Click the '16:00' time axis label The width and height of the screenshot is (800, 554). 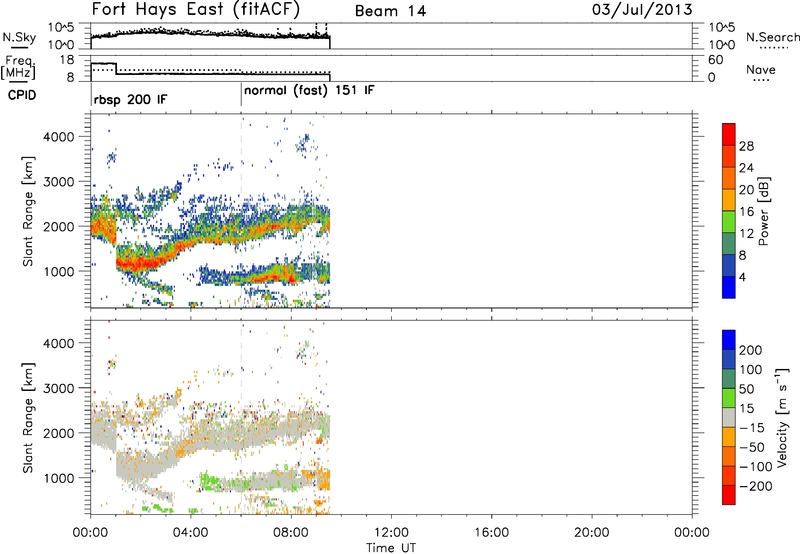point(491,533)
